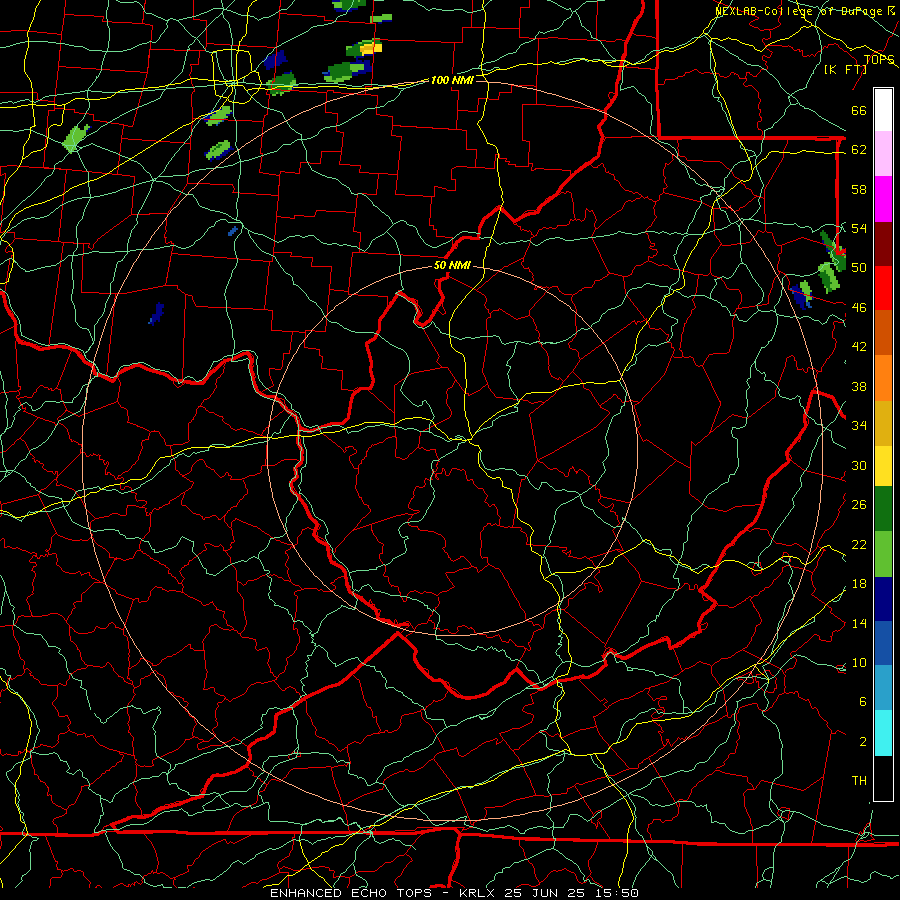Click the "50 NMI" range ring label
Screen dimensions: 900x900
(x=452, y=265)
